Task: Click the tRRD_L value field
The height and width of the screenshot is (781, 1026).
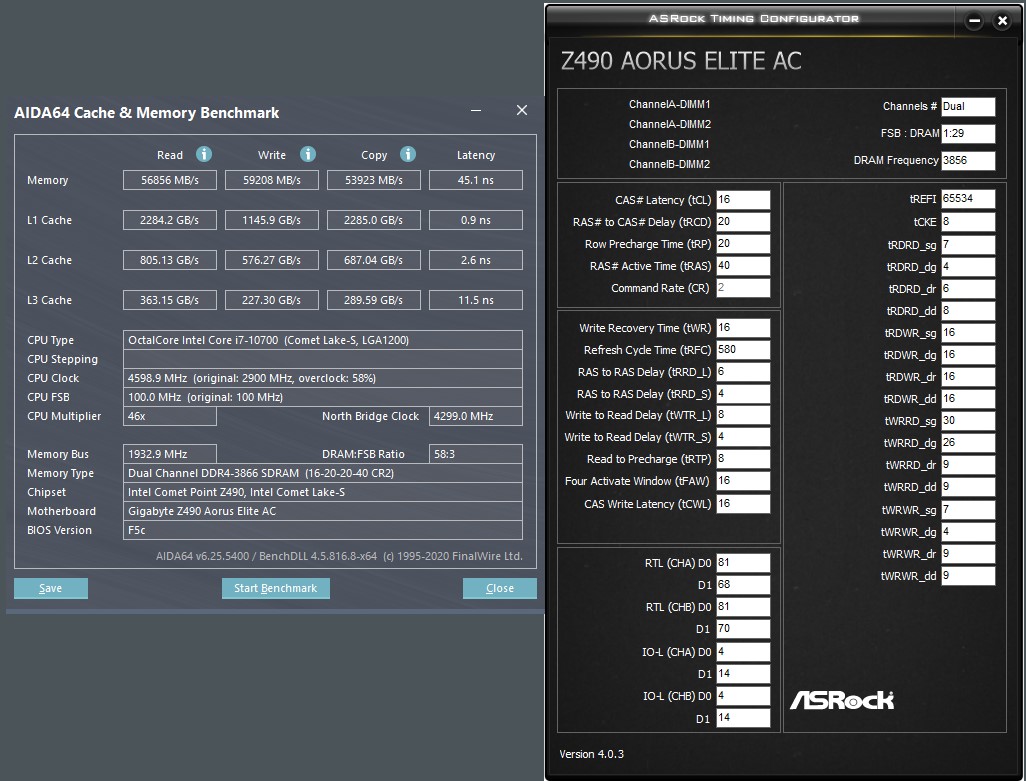Action: pos(743,372)
